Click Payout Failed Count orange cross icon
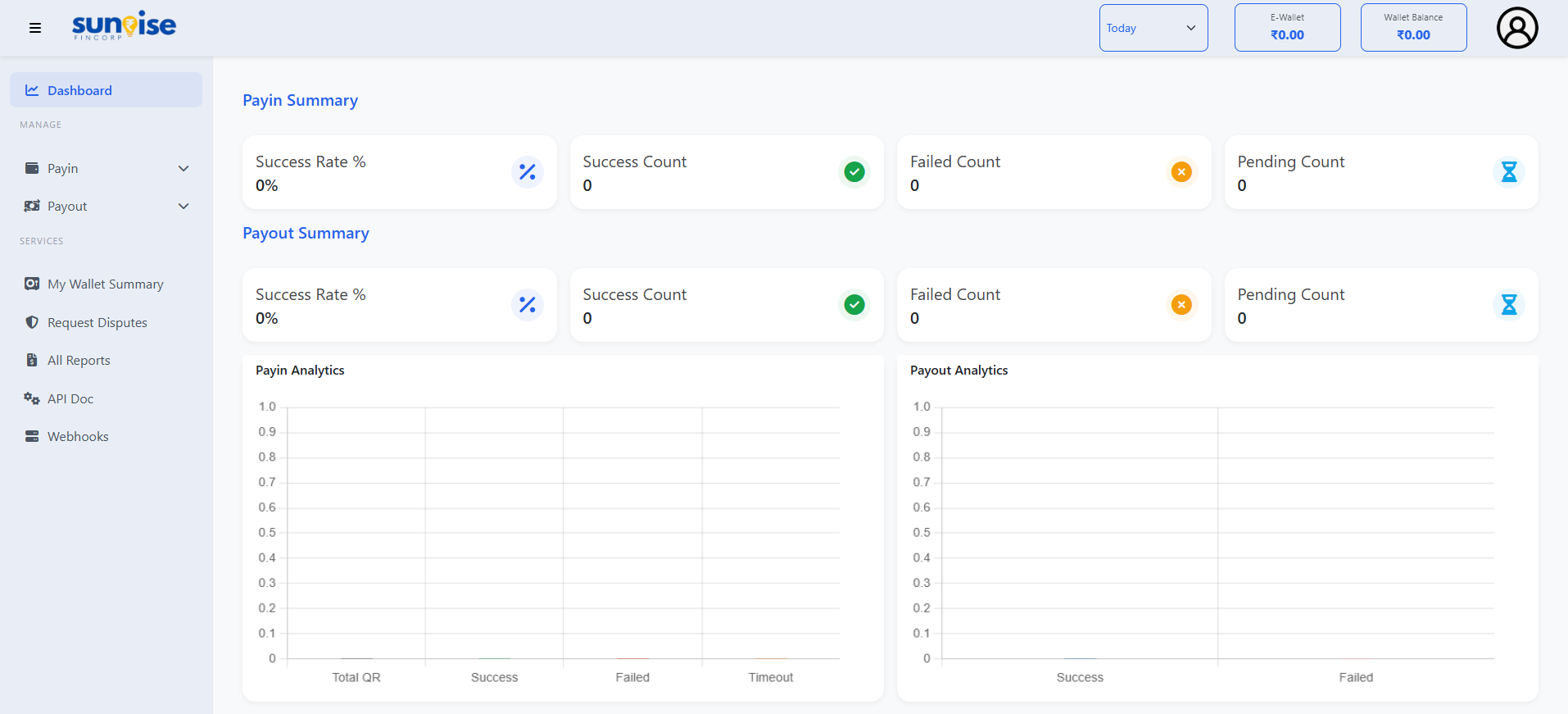The width and height of the screenshot is (1568, 714). pos(1181,305)
